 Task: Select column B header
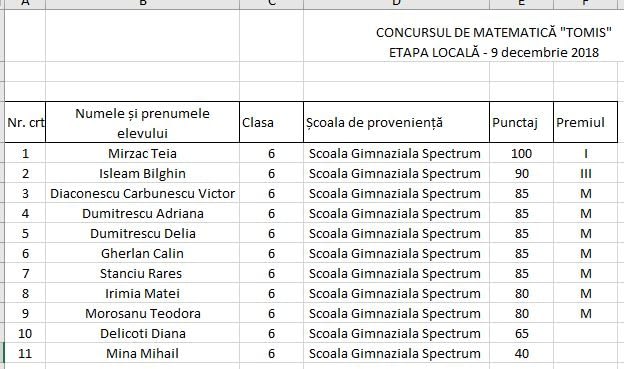[142, 4]
